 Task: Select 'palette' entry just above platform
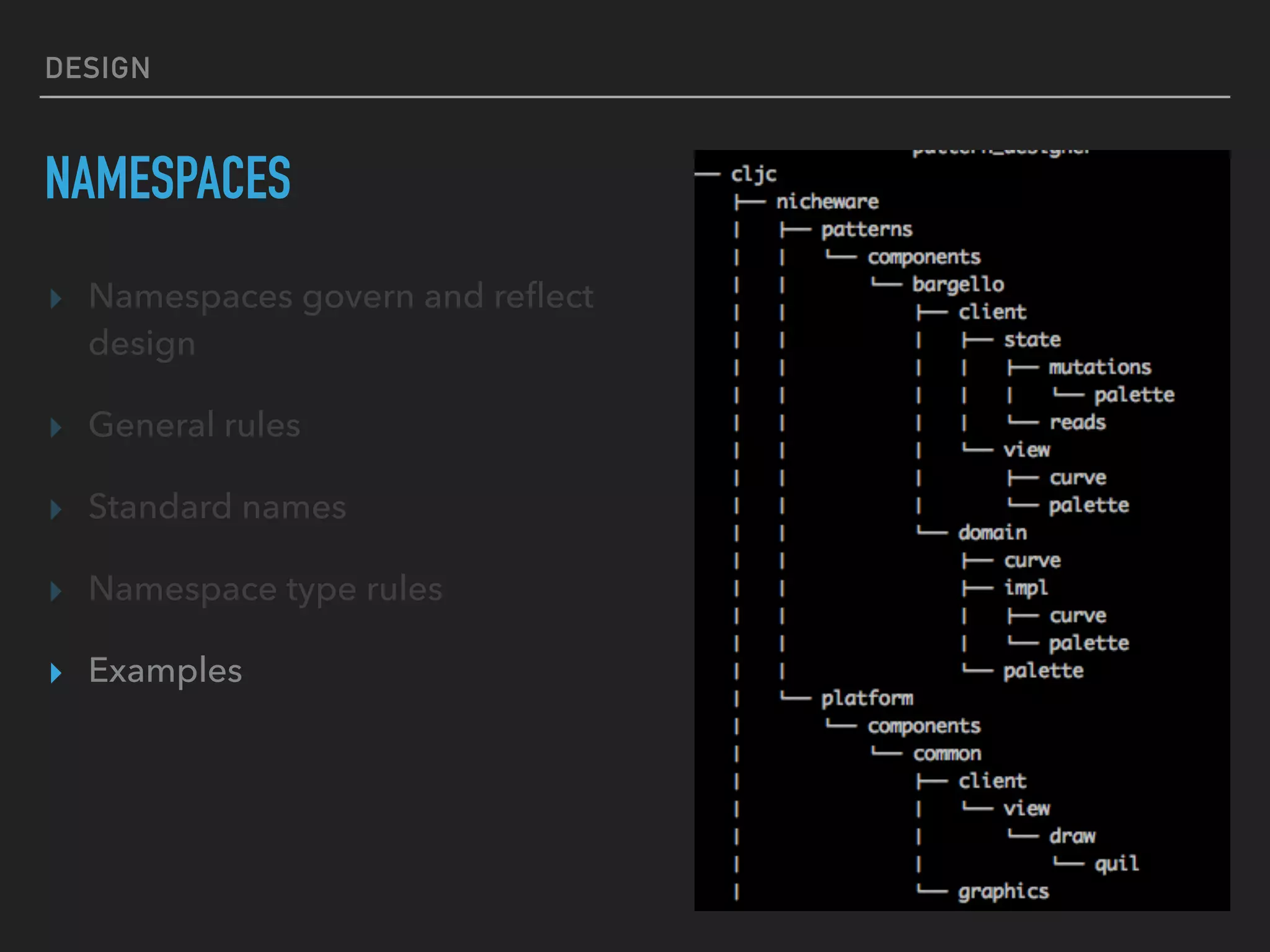[x=1044, y=671]
